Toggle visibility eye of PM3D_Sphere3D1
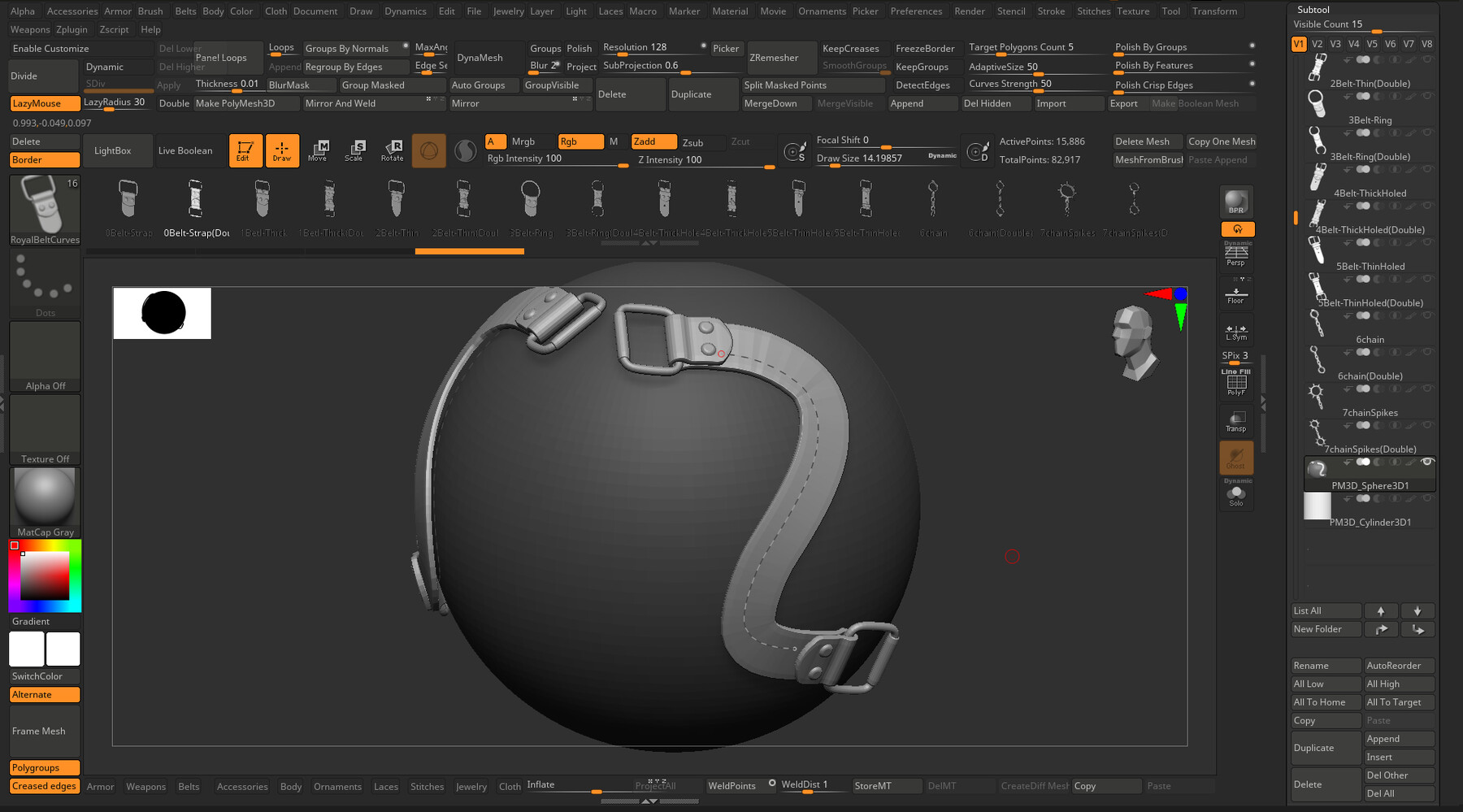1463x812 pixels. (x=1426, y=462)
